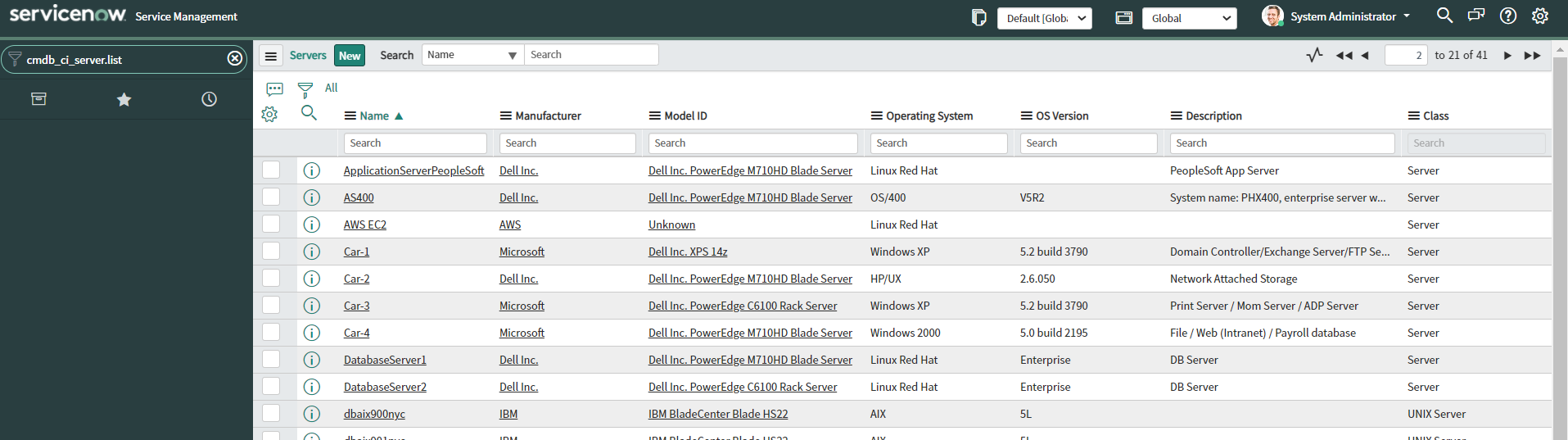Open the IBM BladeCenter Blade HS22 model
1568x440 pixels.
(718, 414)
